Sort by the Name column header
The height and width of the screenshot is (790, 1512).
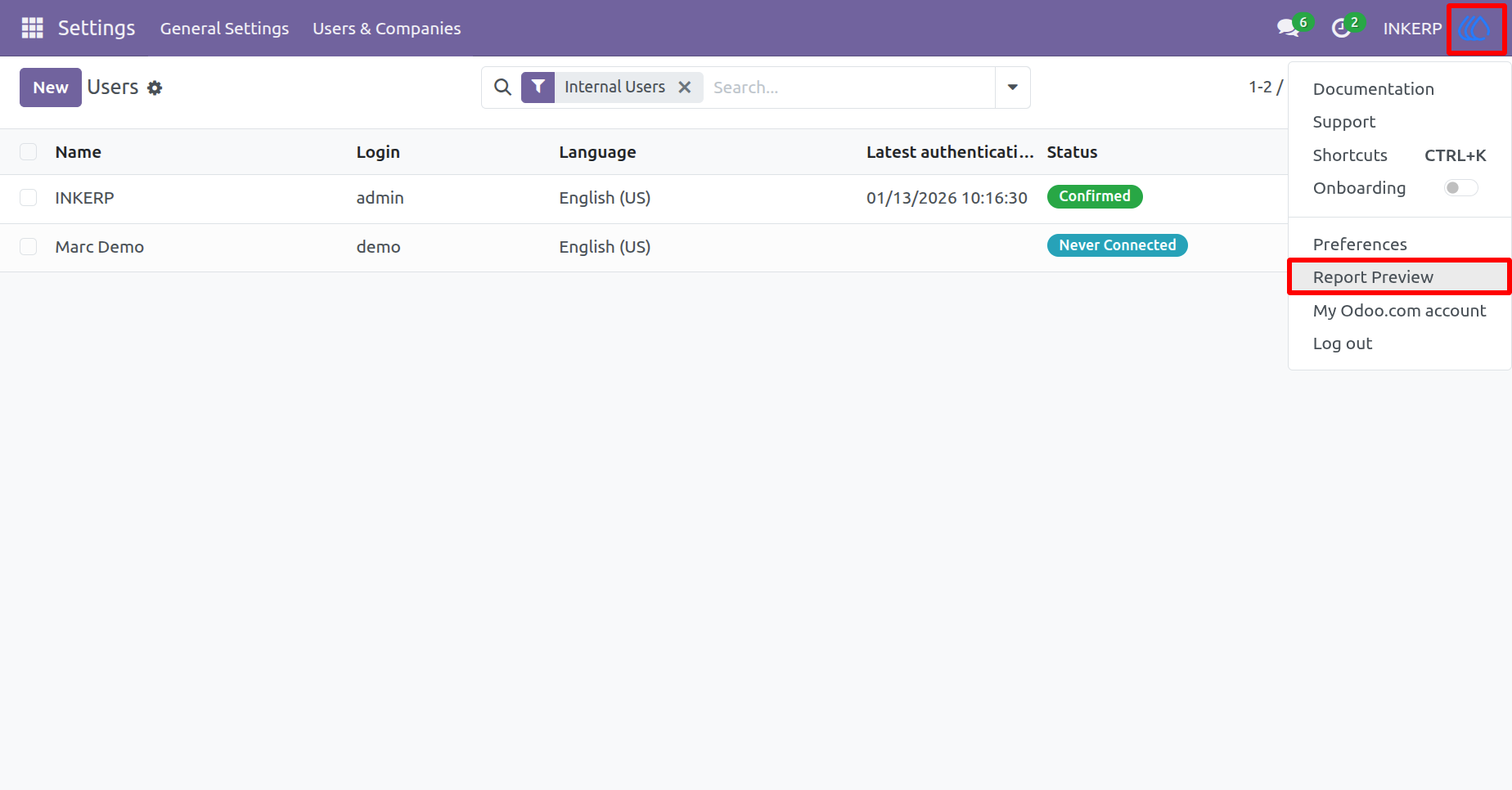click(x=79, y=152)
